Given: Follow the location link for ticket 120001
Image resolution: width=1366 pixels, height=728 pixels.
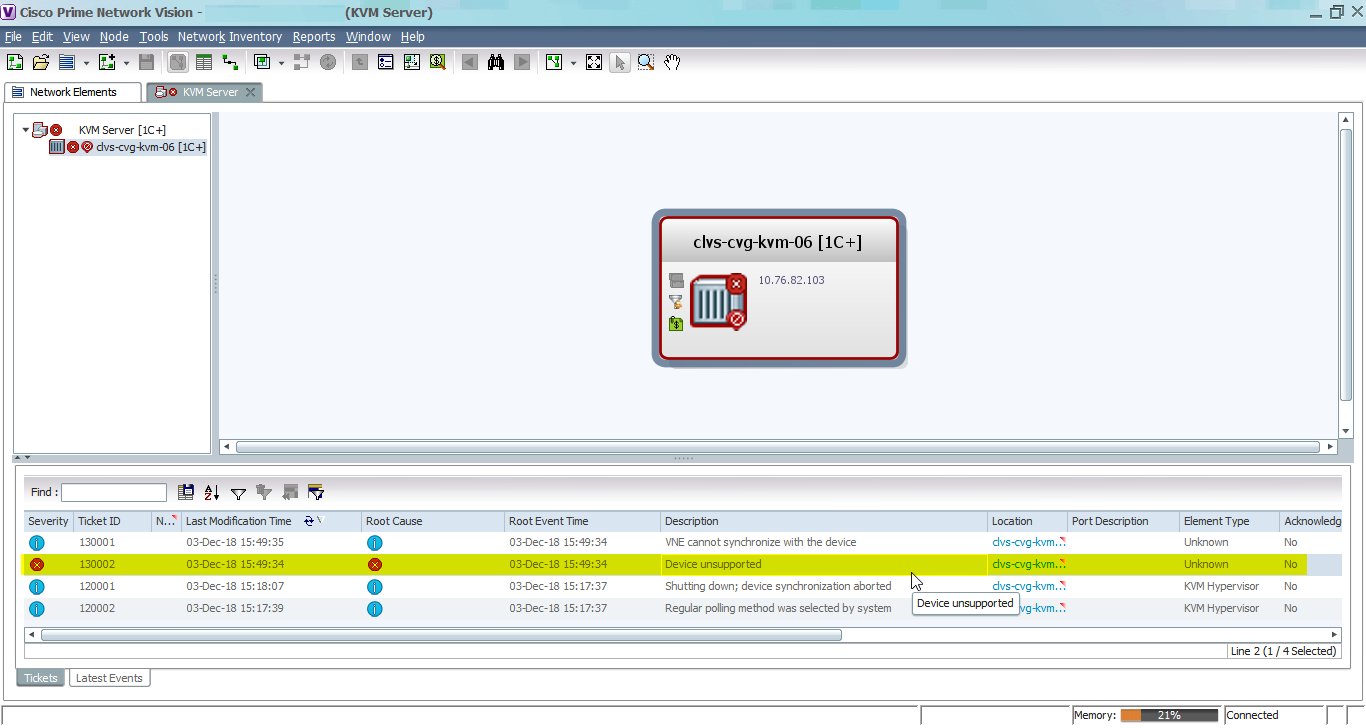Looking at the screenshot, I should click(x=1022, y=586).
